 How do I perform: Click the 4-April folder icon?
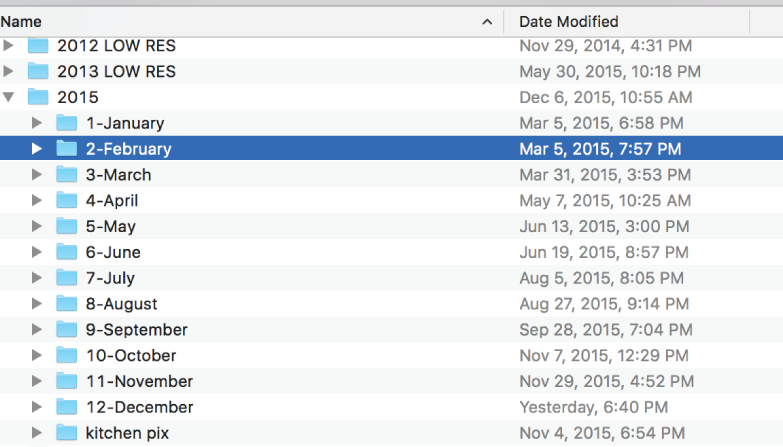click(x=66, y=200)
